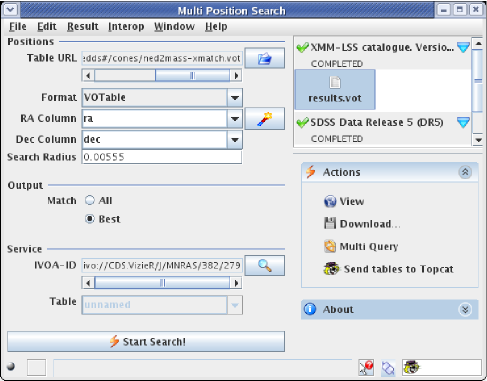Screen dimensions: 487x381
Task: Click the IVOA-ID scrollbar thumb
Action: [x=162, y=283]
